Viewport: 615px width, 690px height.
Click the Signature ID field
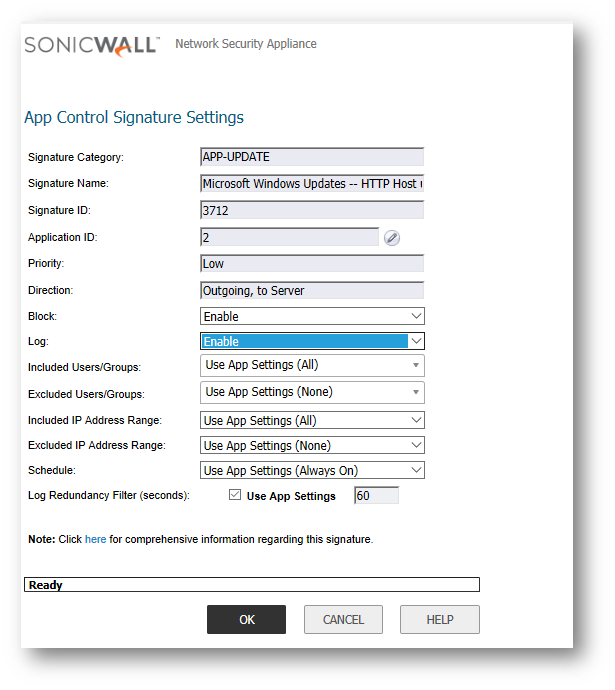312,210
